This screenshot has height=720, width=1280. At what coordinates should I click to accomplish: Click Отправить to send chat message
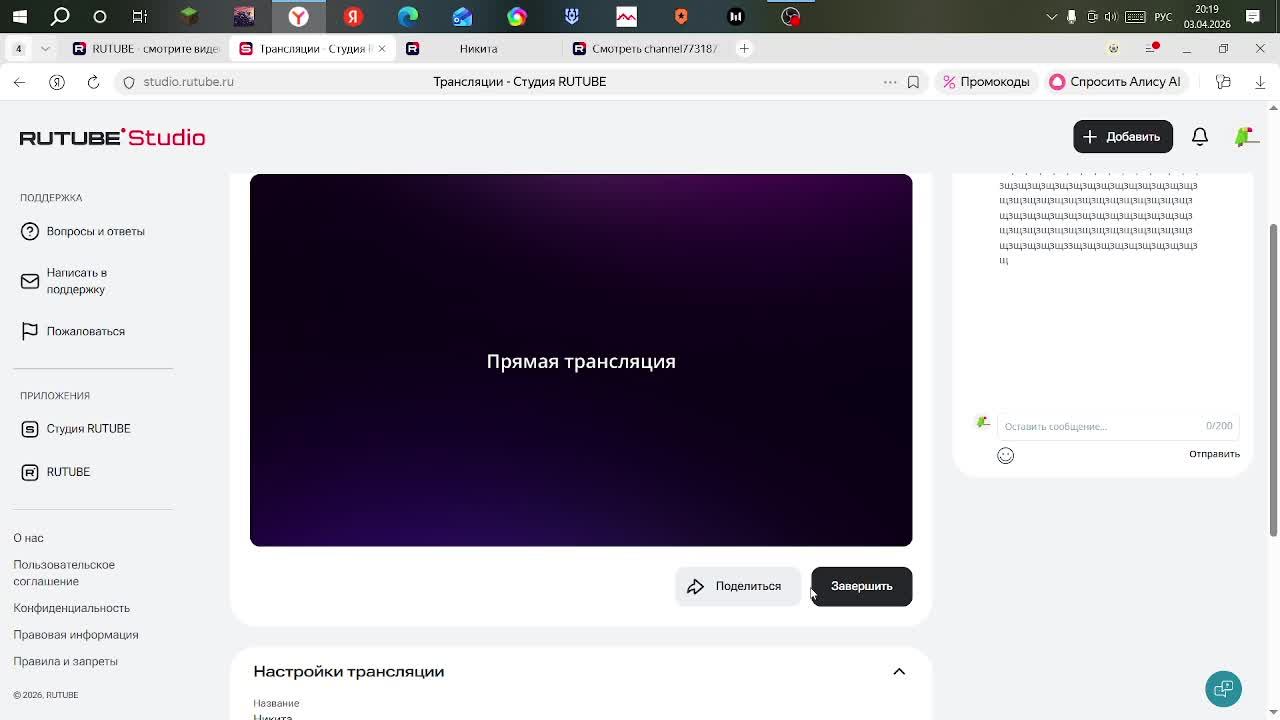pyautogui.click(x=1214, y=454)
